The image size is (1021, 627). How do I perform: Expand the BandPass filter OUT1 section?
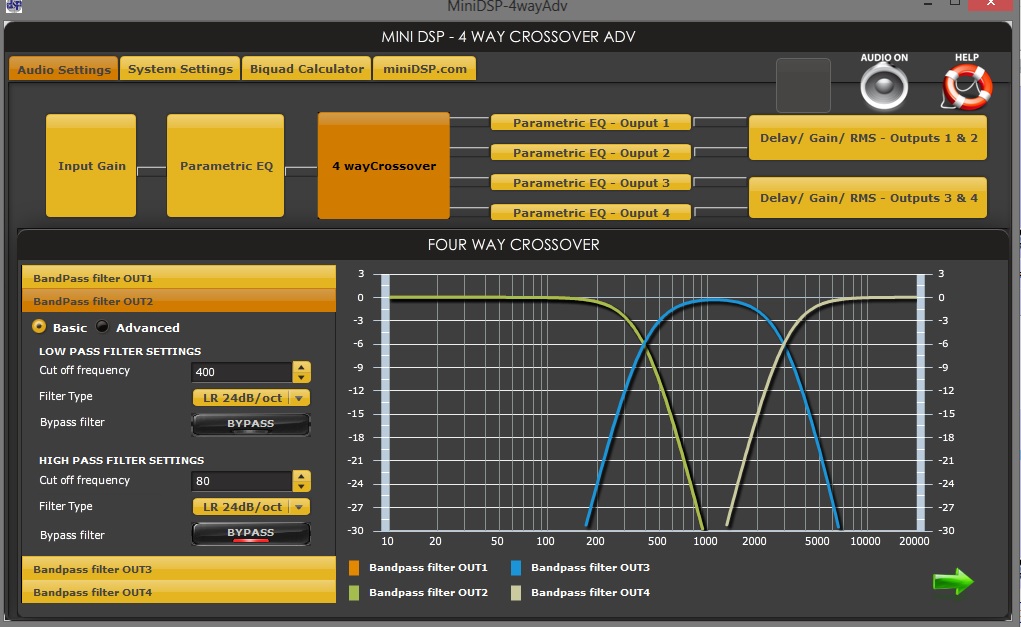pos(179,277)
